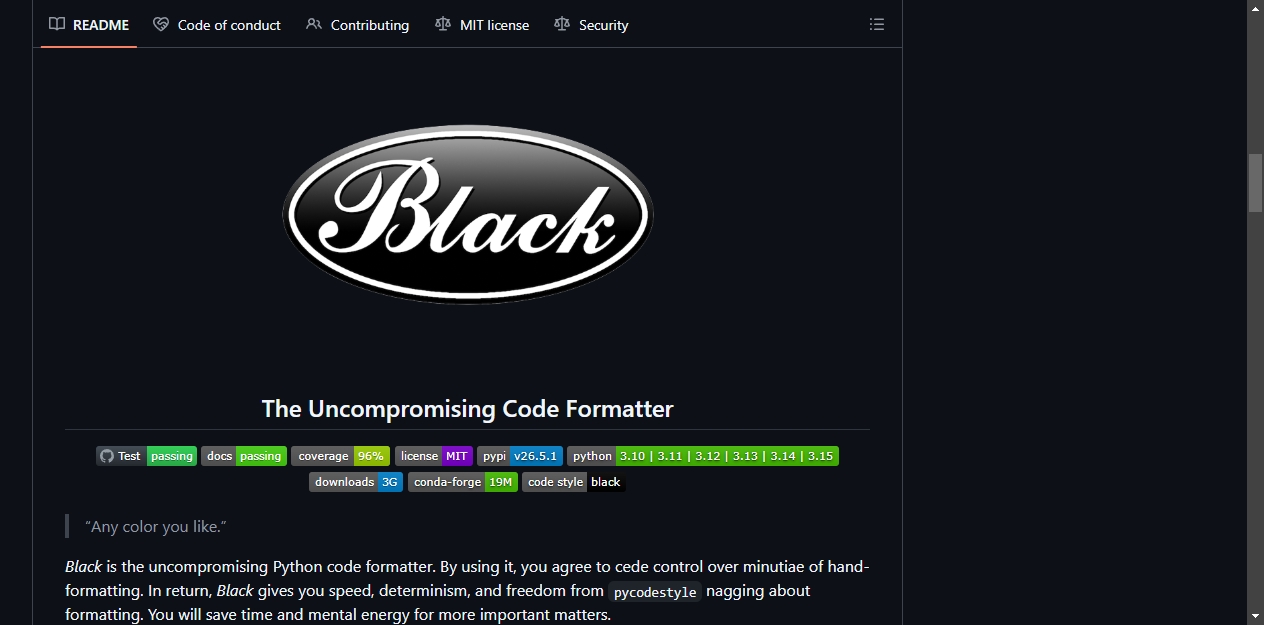Click the code style black badge
Viewport: 1264px width, 625px height.
pos(574,482)
